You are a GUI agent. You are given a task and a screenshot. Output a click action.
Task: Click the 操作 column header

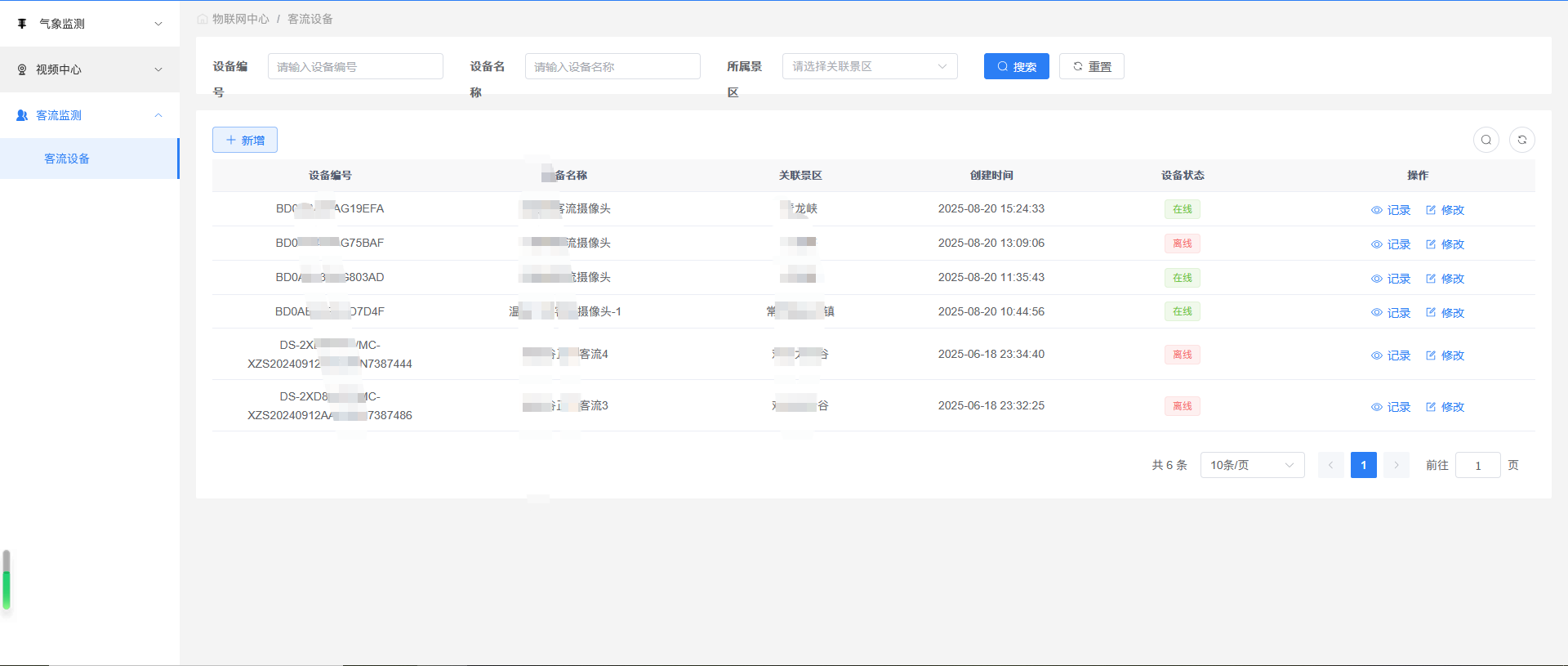pyautogui.click(x=1418, y=176)
